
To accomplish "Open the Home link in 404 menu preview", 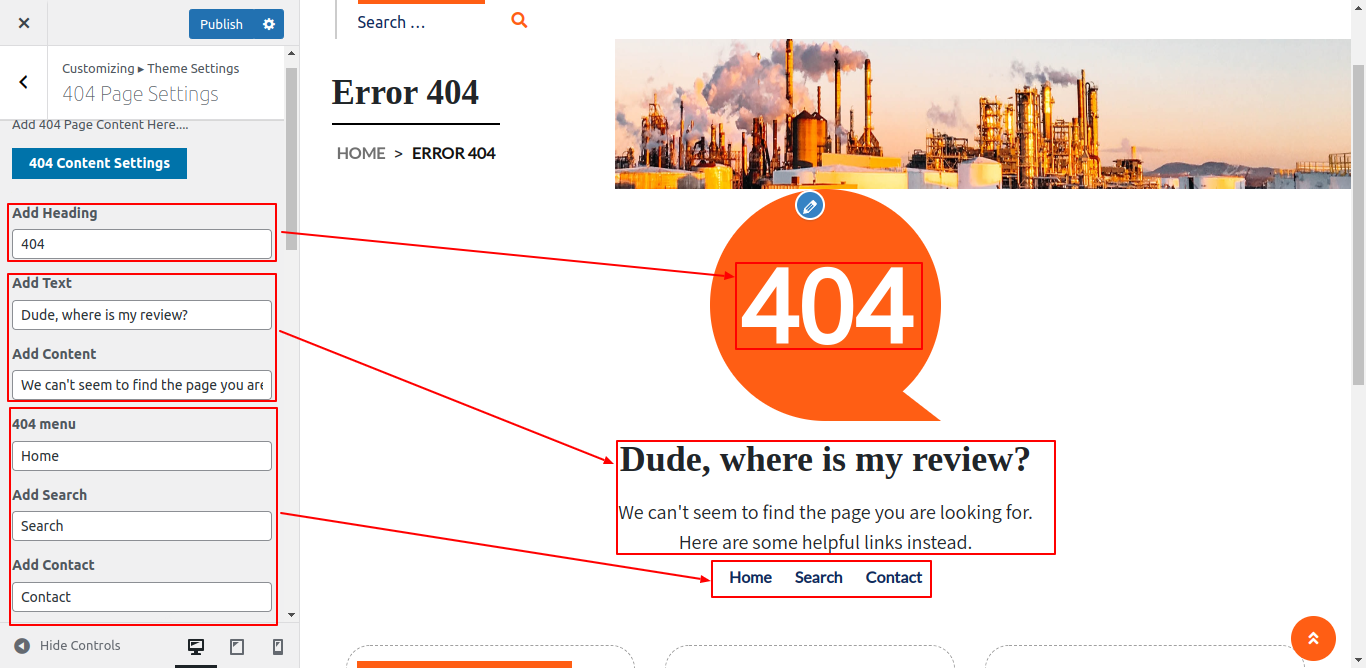I will [750, 577].
